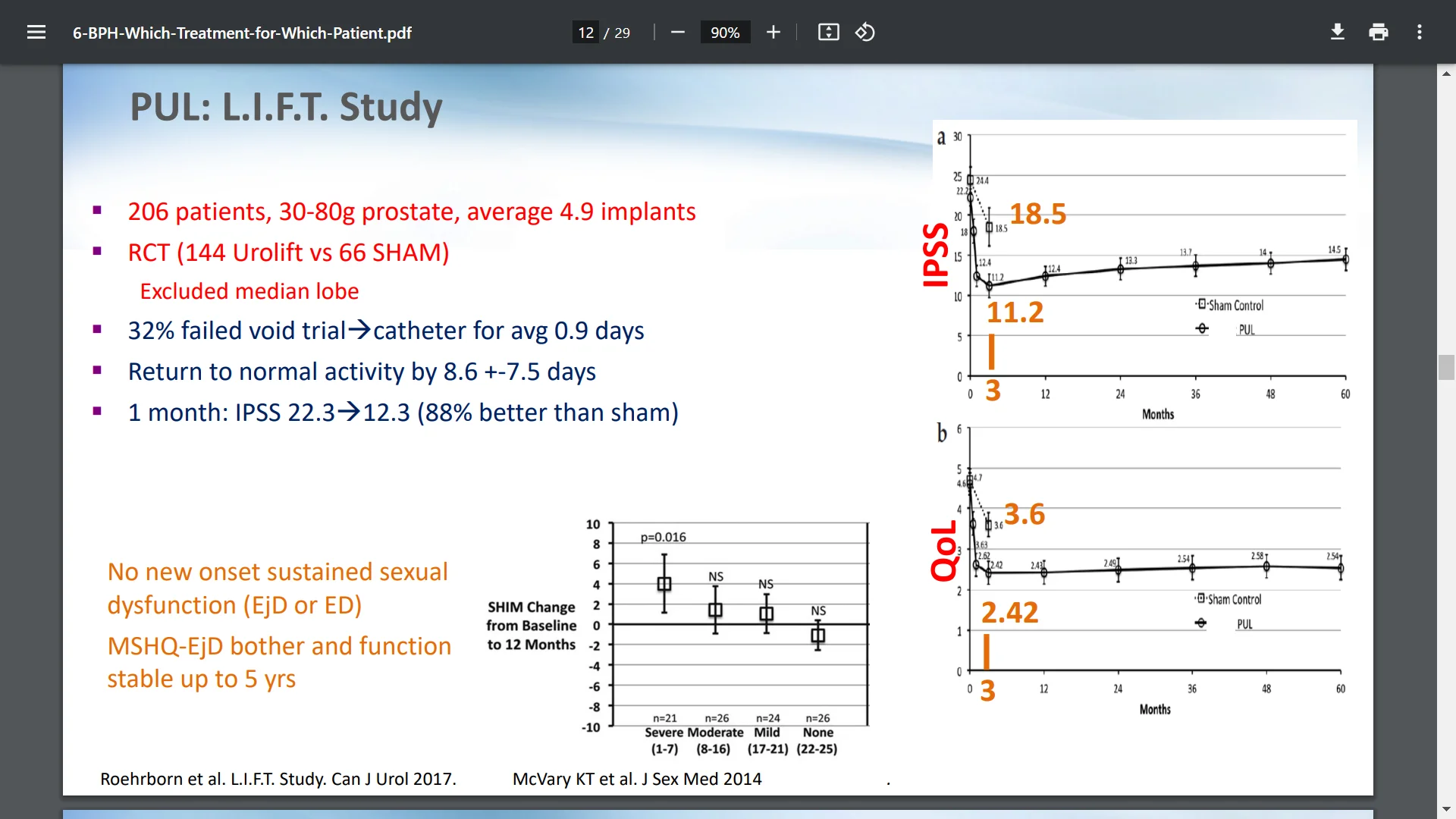
Task: Click the red QoL axis label
Action: 944,551
